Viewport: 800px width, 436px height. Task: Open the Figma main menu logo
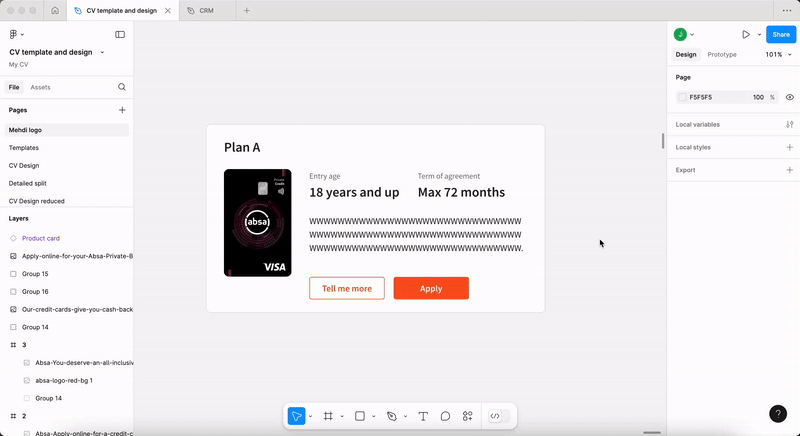pos(13,34)
